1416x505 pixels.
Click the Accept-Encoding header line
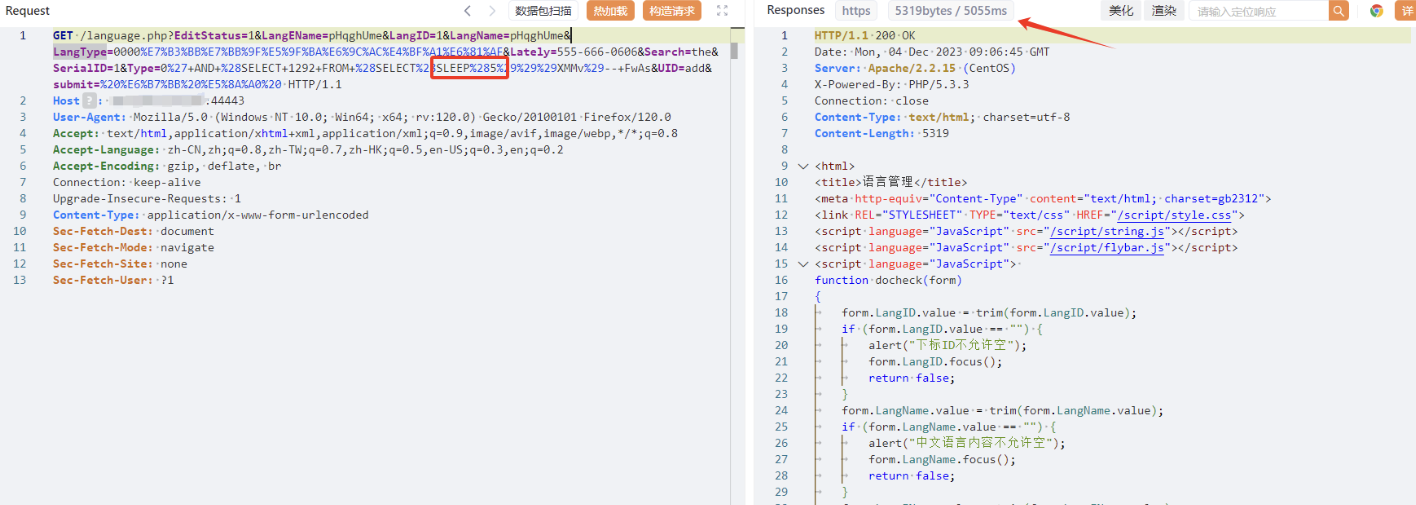[167, 166]
